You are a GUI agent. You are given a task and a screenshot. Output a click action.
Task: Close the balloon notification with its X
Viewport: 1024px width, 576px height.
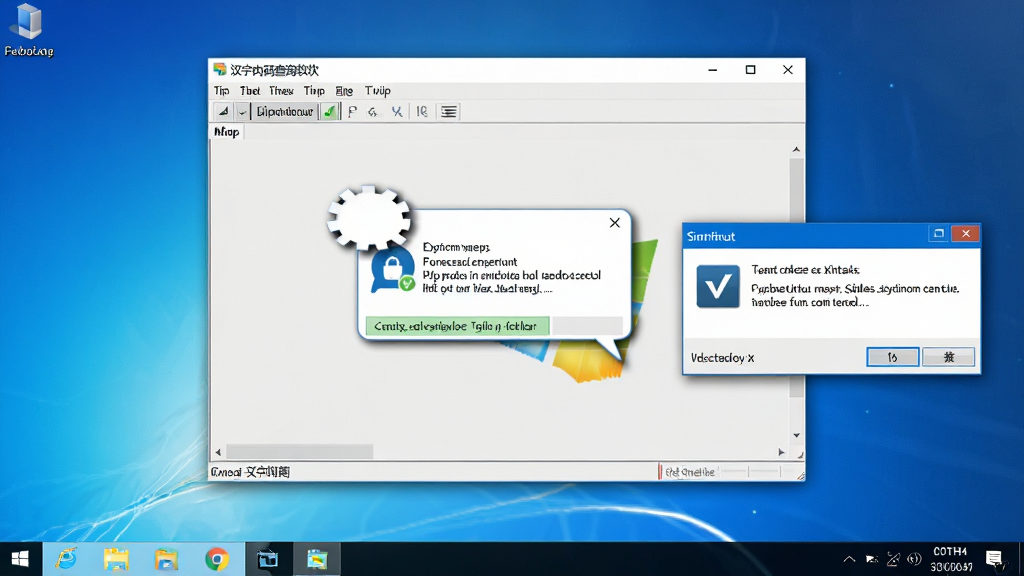(615, 223)
